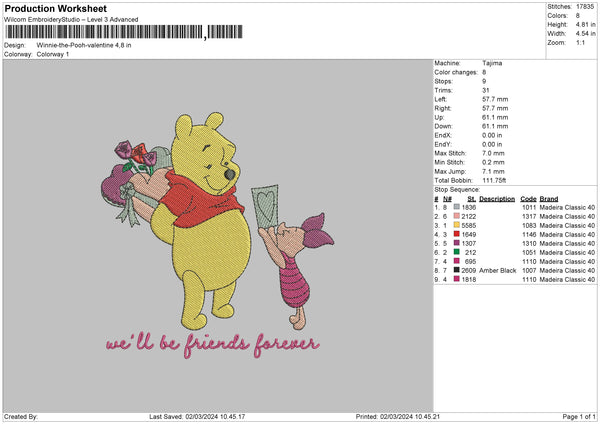Click the 'Amber Black' description

click(497, 270)
